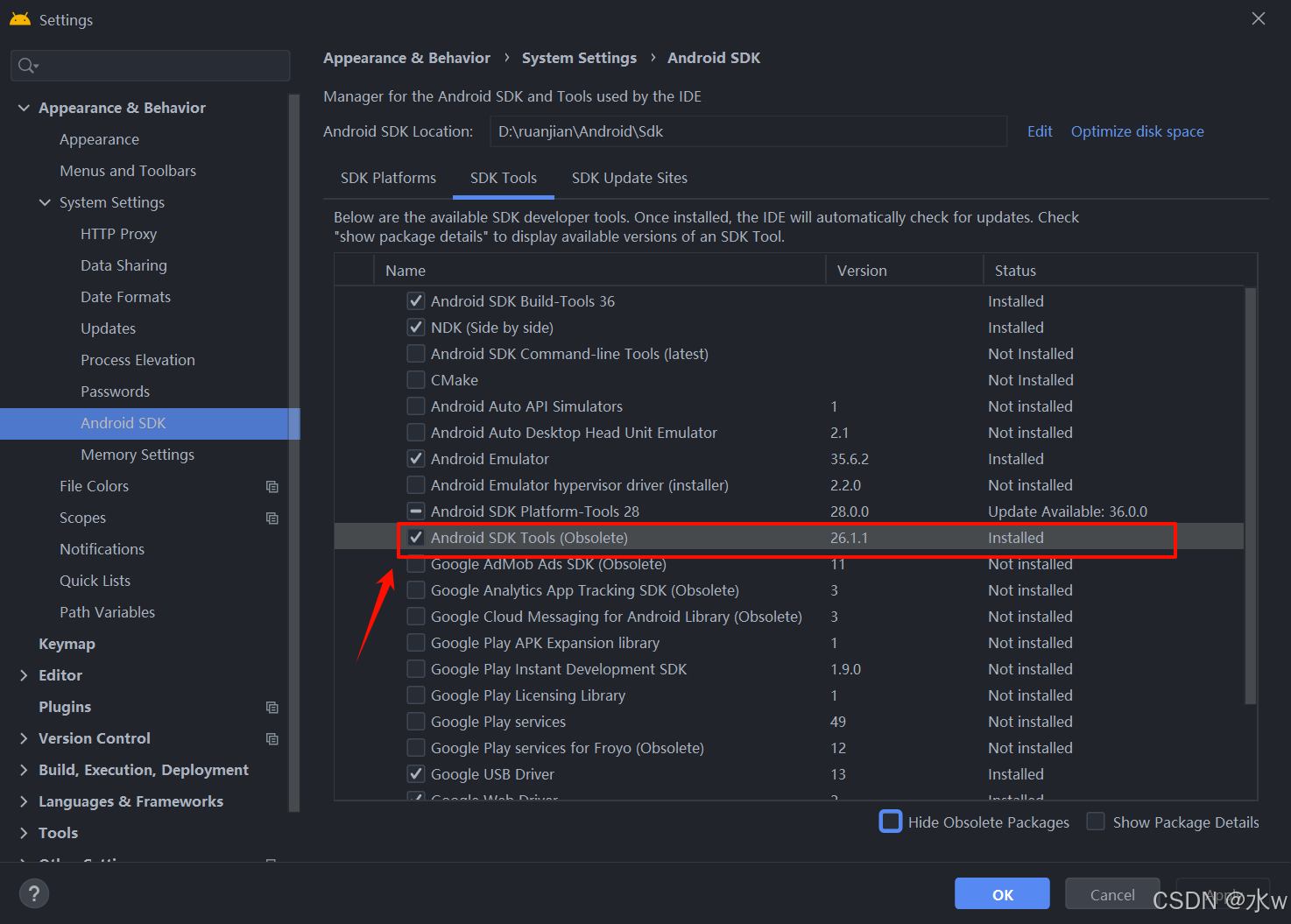The image size is (1291, 924).
Task: Uncheck Google USB Driver checkbox
Action: 416,774
